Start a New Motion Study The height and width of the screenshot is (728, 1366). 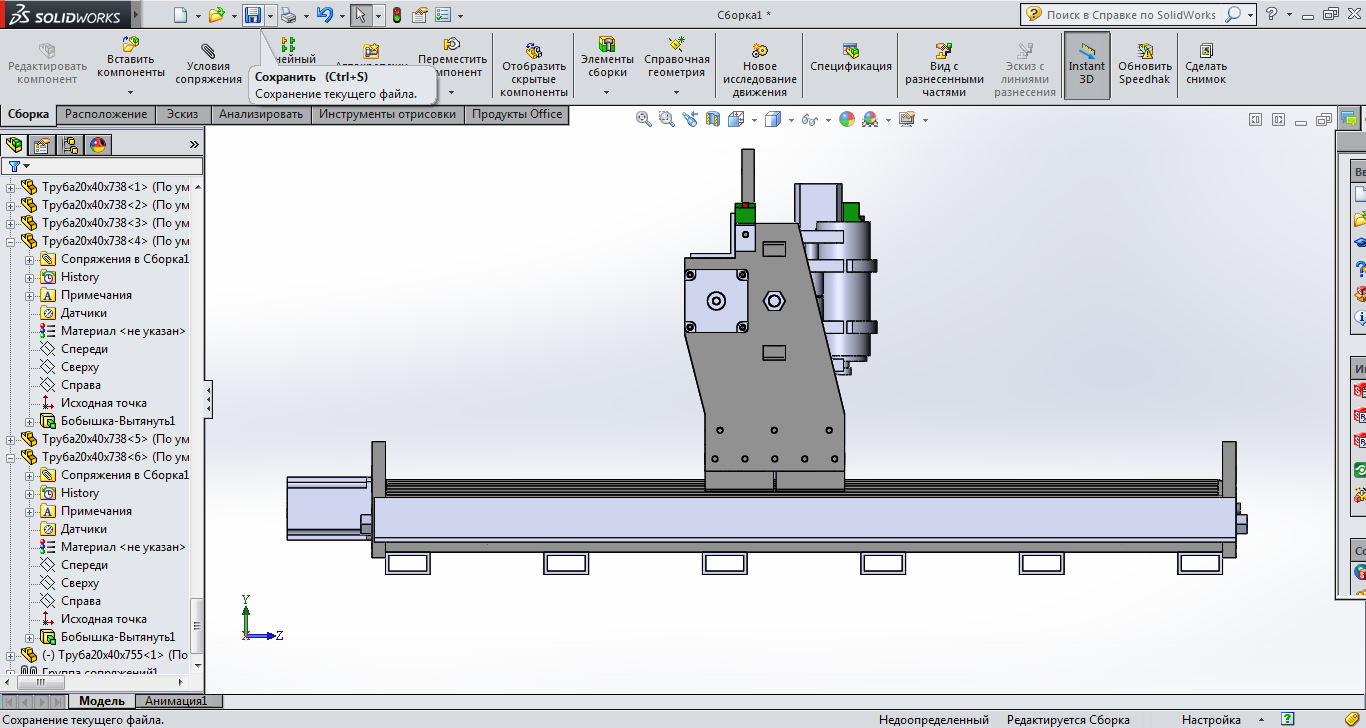[759, 51]
